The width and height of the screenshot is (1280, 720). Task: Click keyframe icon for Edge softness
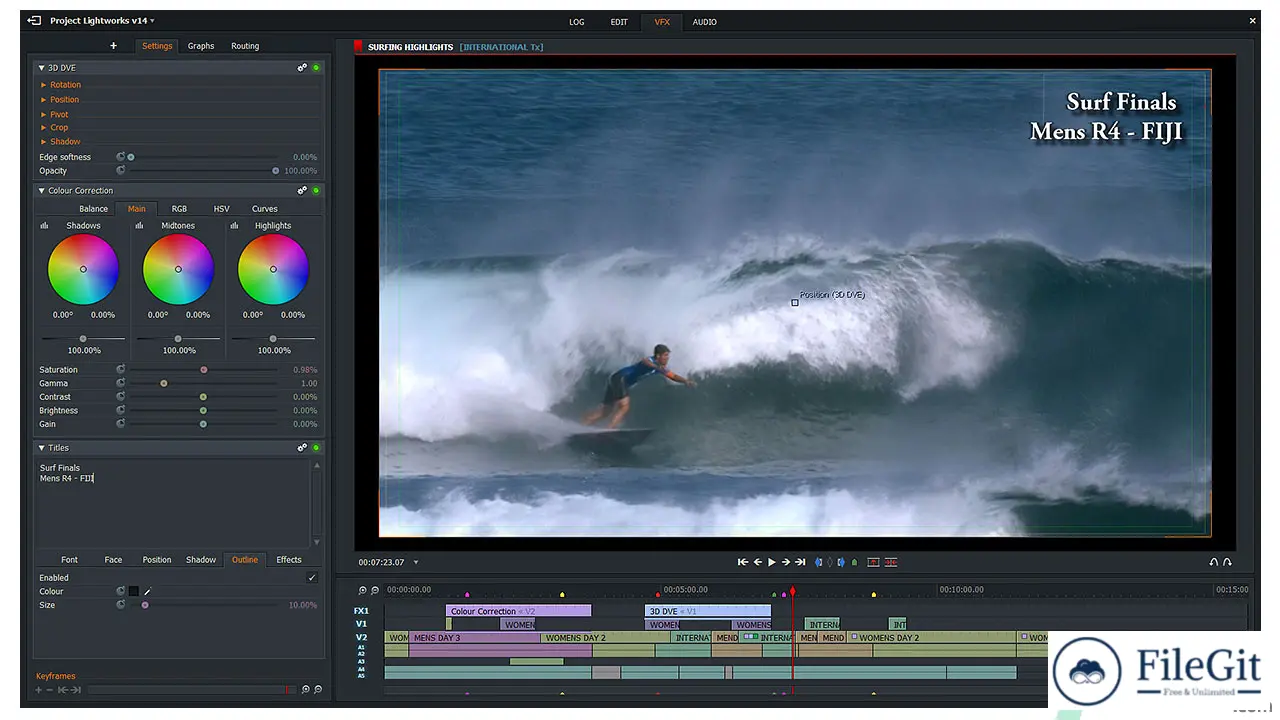(x=121, y=157)
